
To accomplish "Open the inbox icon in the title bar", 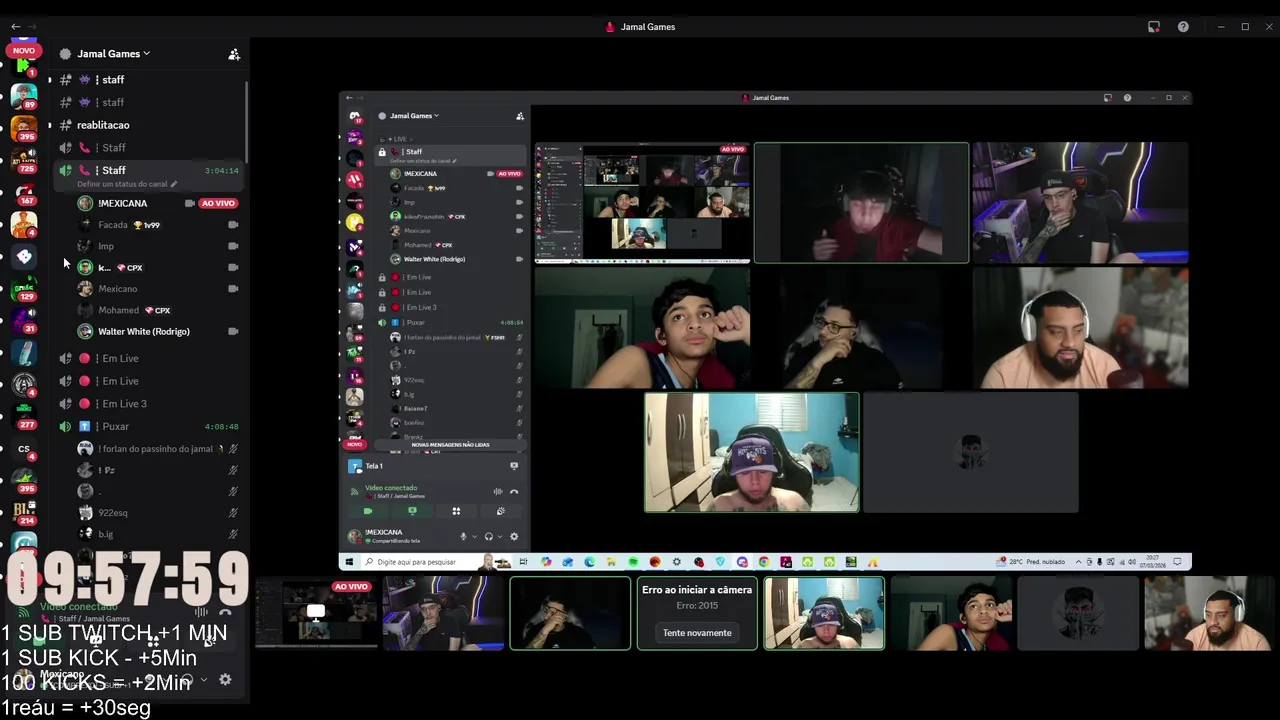I will [1153, 27].
